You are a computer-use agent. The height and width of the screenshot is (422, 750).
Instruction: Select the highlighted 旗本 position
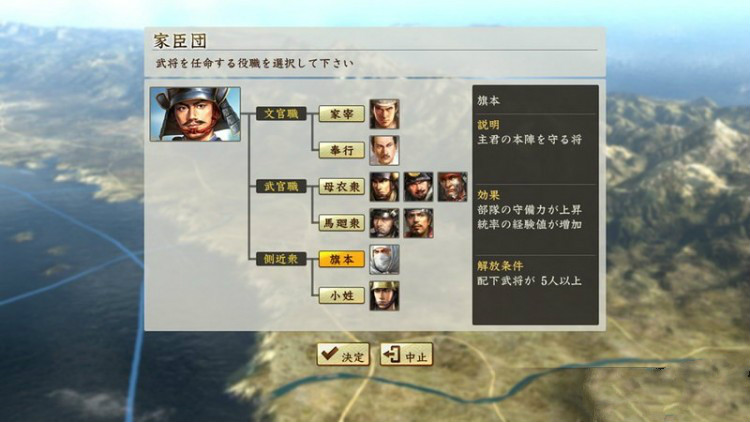pyautogui.click(x=342, y=259)
